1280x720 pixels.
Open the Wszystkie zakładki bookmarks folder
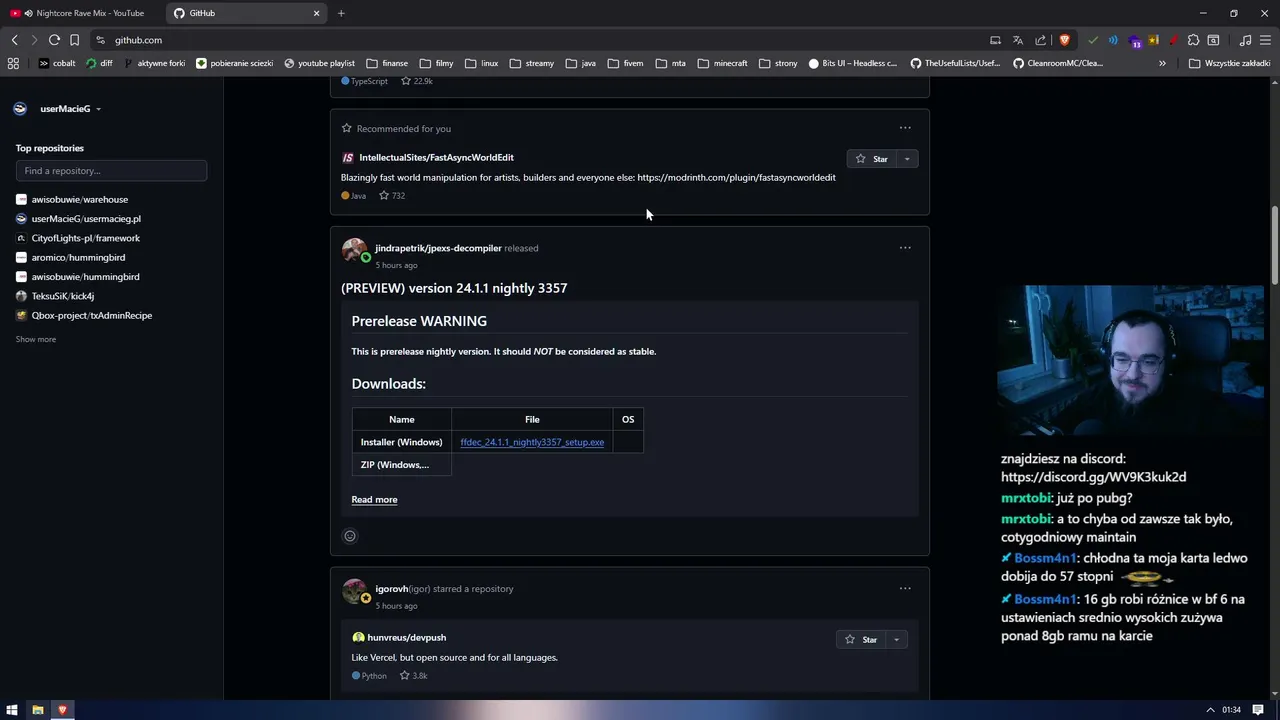[x=1230, y=63]
